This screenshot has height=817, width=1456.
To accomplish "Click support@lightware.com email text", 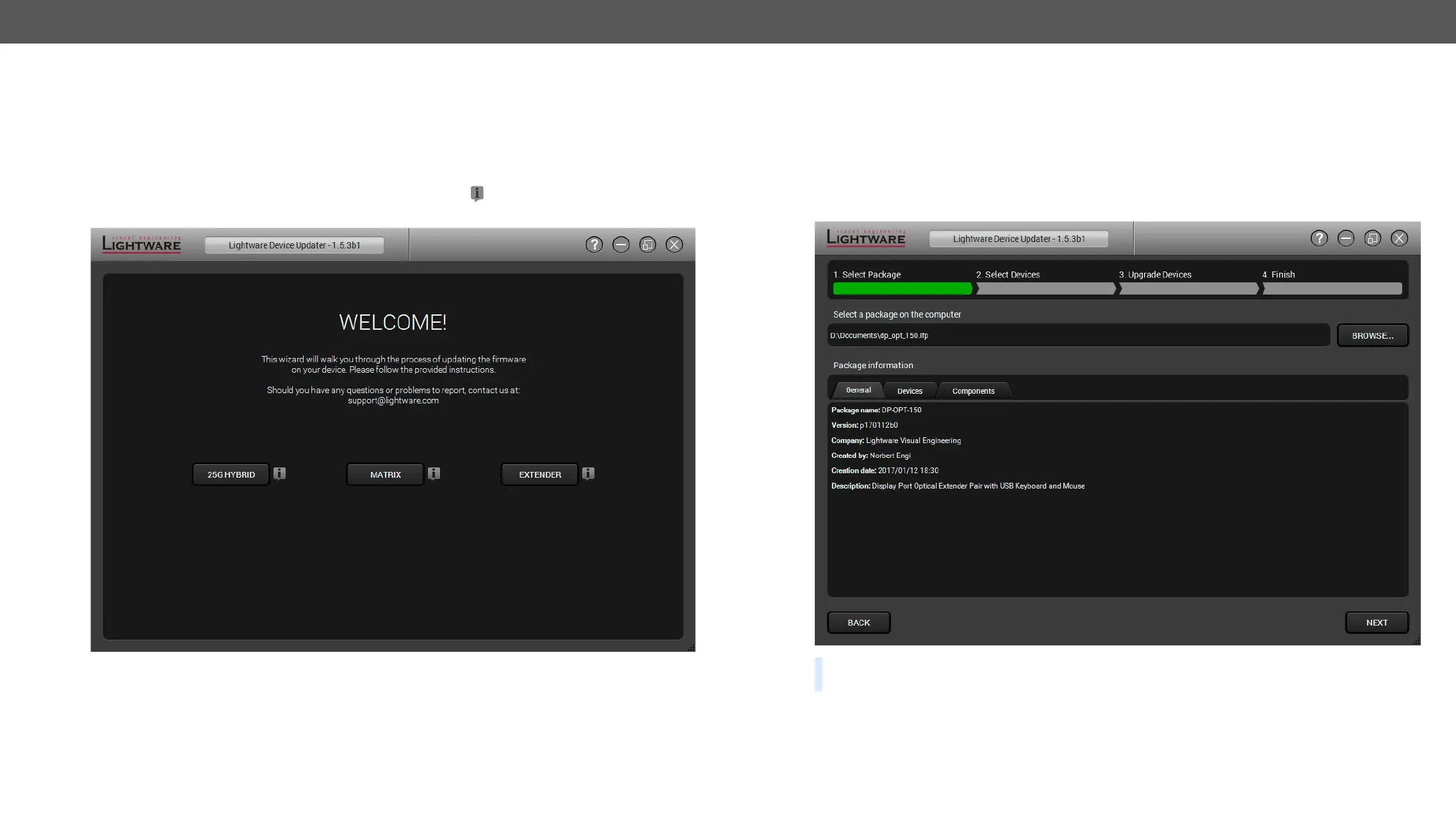I will coord(393,401).
